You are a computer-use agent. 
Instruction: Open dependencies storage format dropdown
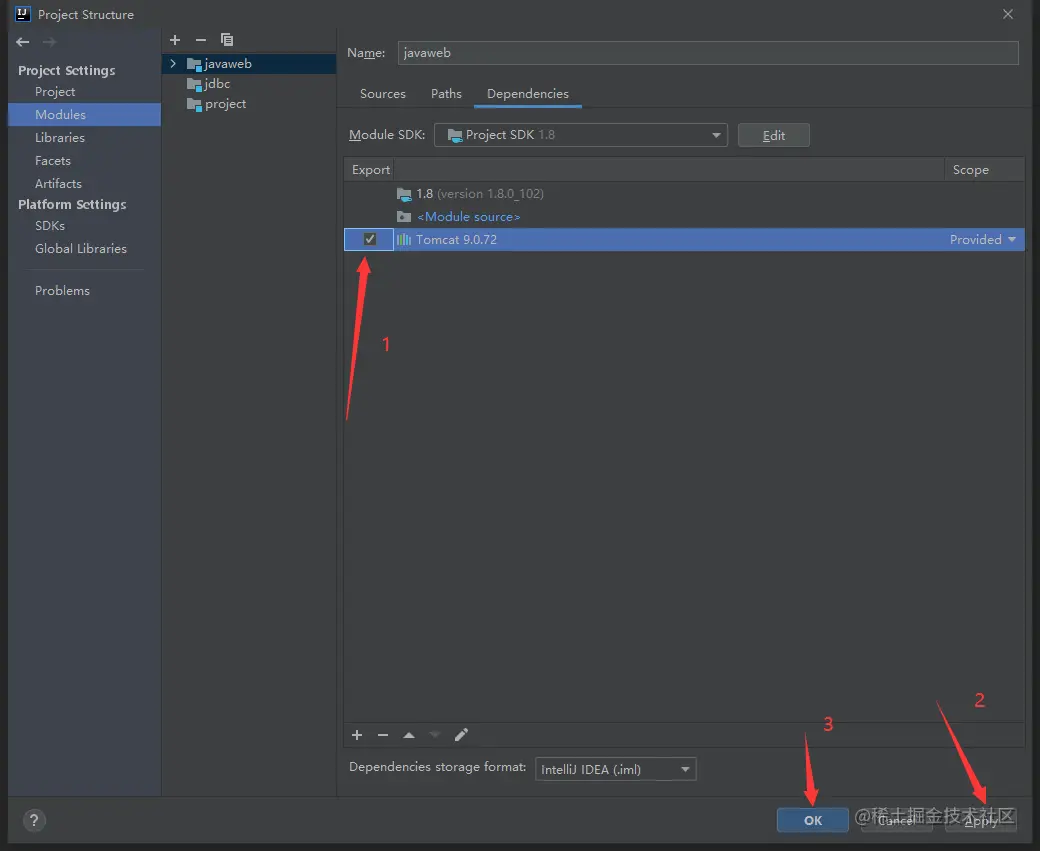click(x=616, y=769)
